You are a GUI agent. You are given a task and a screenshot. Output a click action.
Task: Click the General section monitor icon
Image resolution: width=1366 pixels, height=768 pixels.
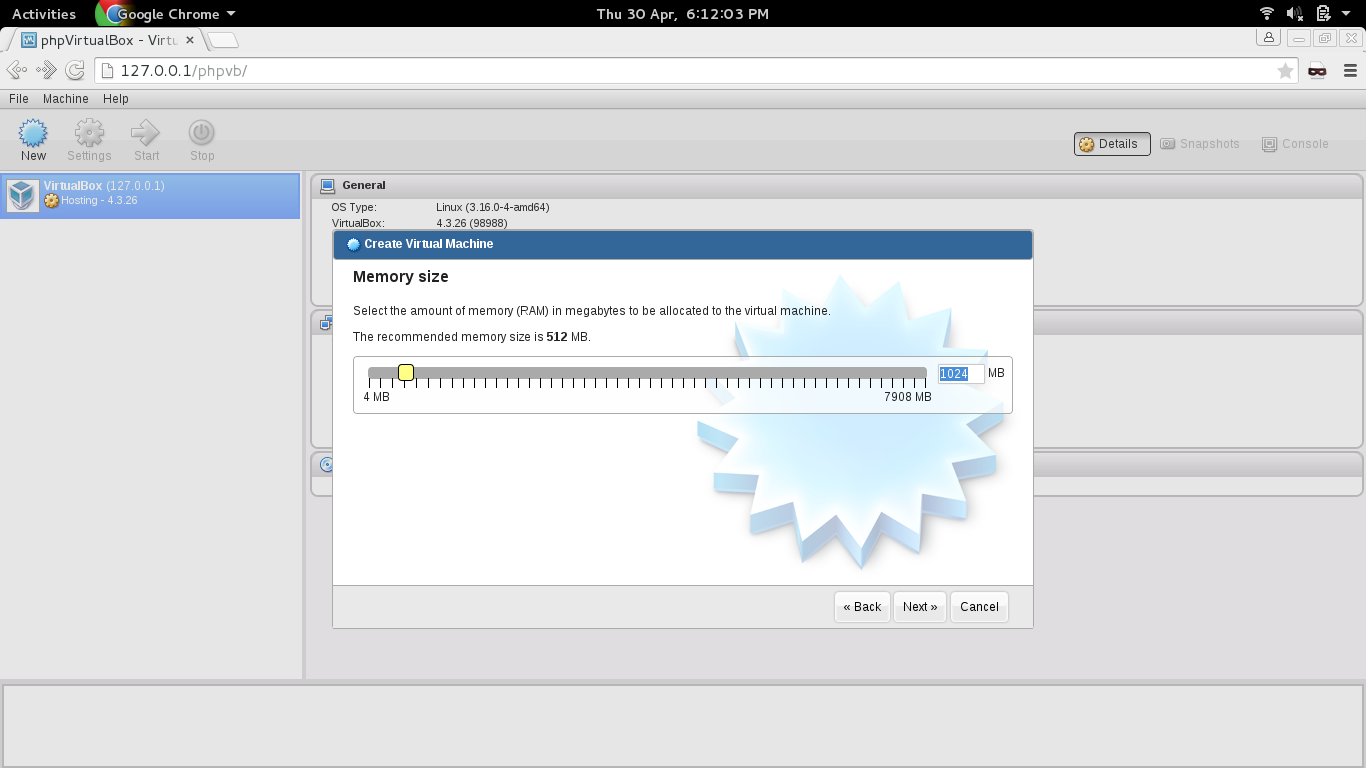pyautogui.click(x=327, y=185)
